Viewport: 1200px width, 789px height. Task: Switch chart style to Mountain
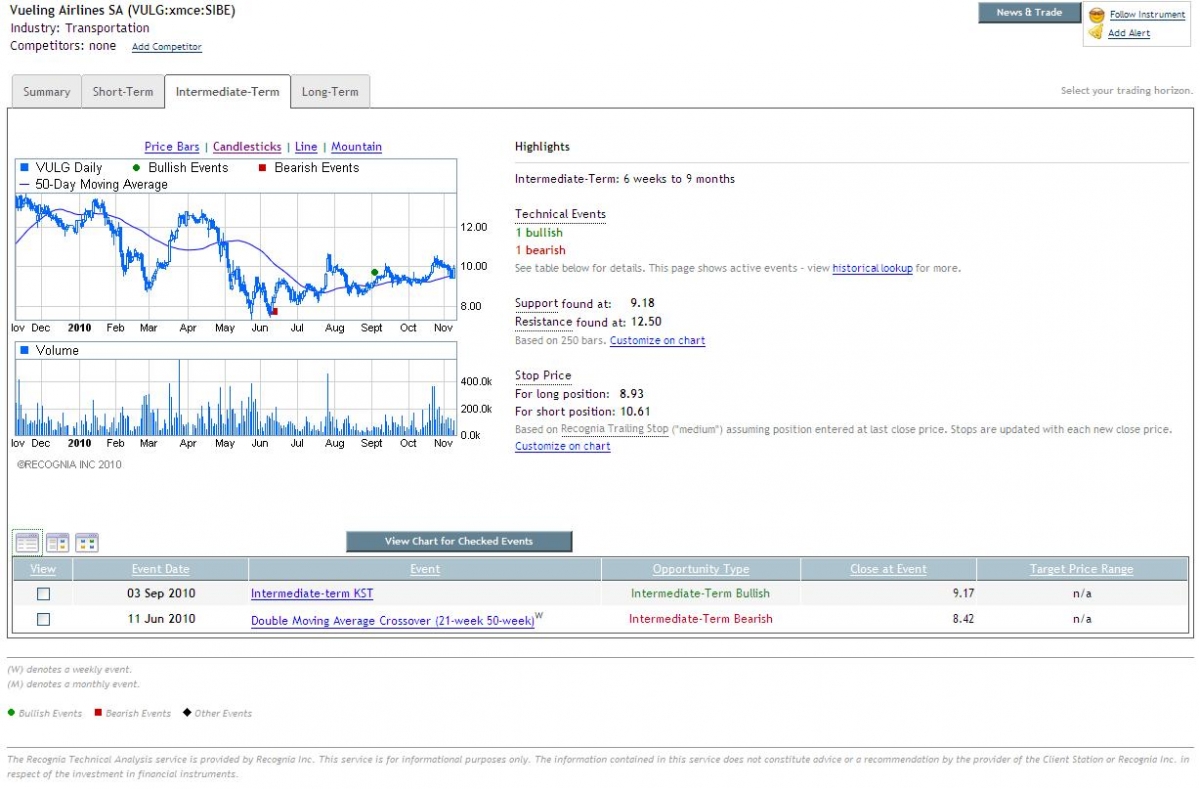(356, 147)
